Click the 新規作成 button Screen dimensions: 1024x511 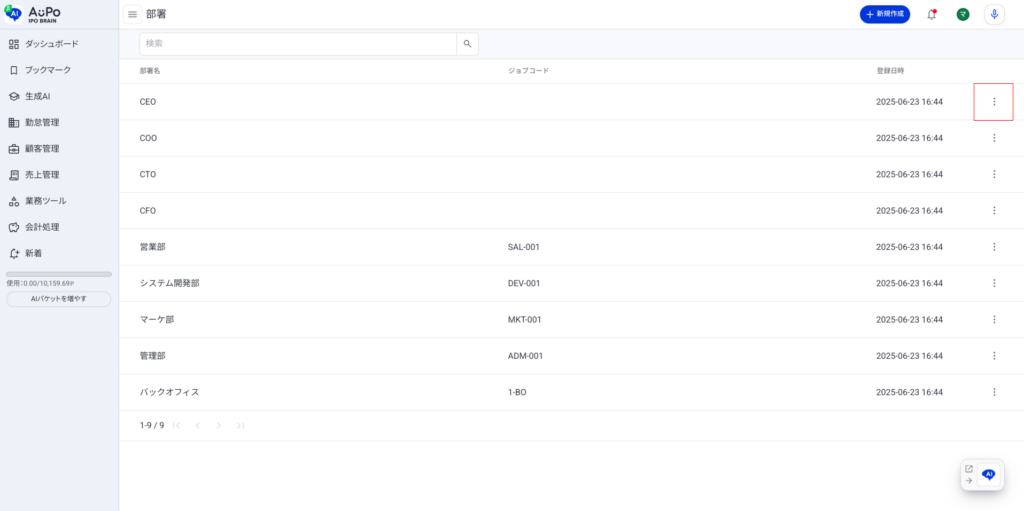pyautogui.click(x=884, y=14)
